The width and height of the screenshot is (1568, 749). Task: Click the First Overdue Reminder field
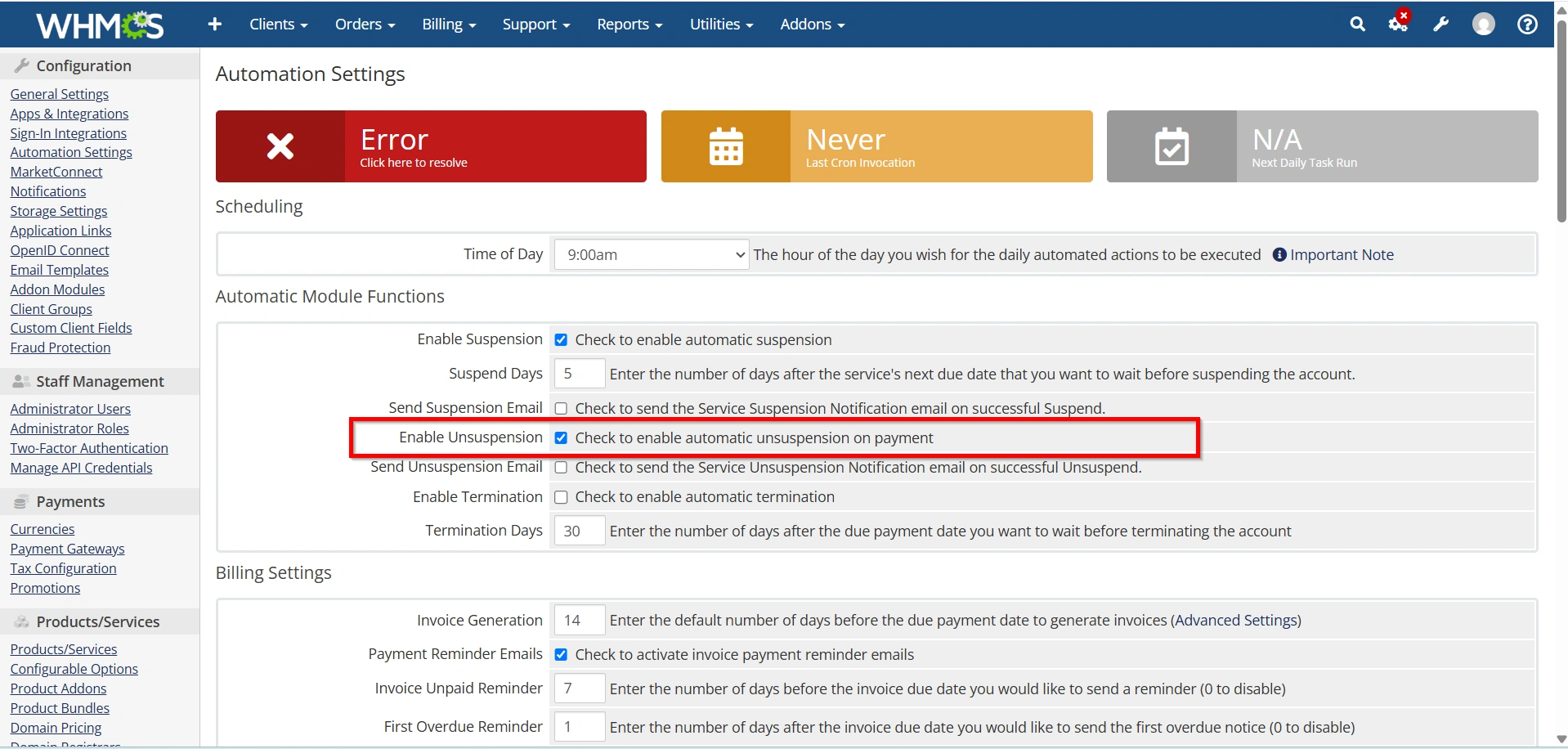(x=580, y=727)
